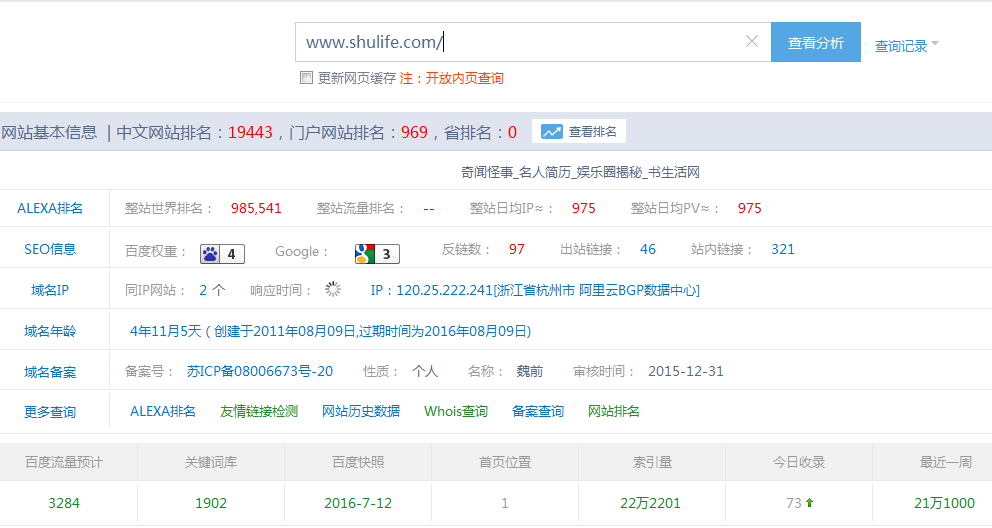Click the 百度快照 date 2016-7-12
The height and width of the screenshot is (528, 992).
click(358, 503)
